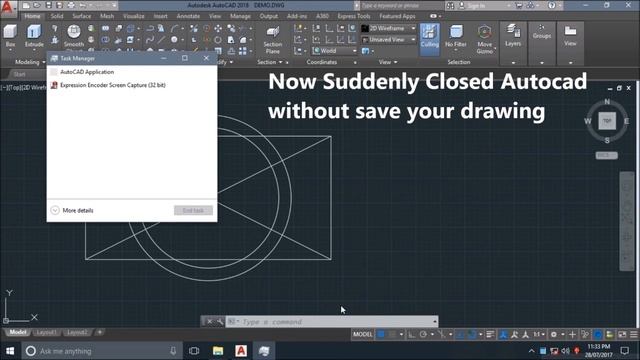Click End task in Task Manager
The width and height of the screenshot is (640, 360).
coord(193,210)
